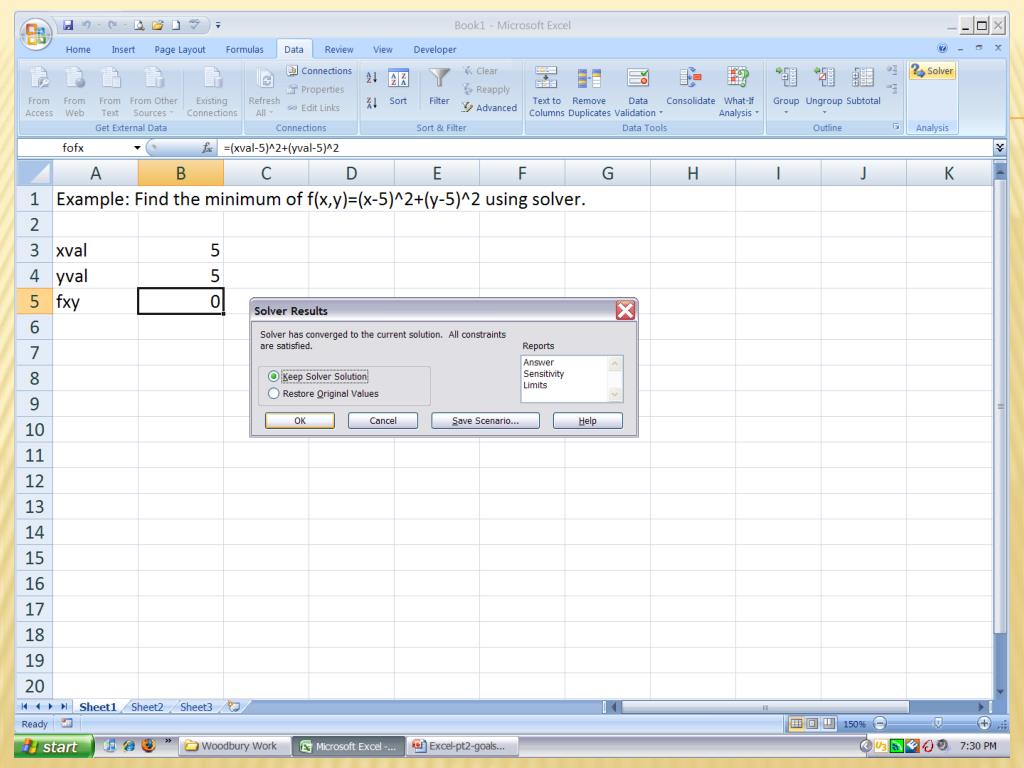Select Sensitivity in the Reports list
This screenshot has width=1024, height=768.
click(543, 373)
